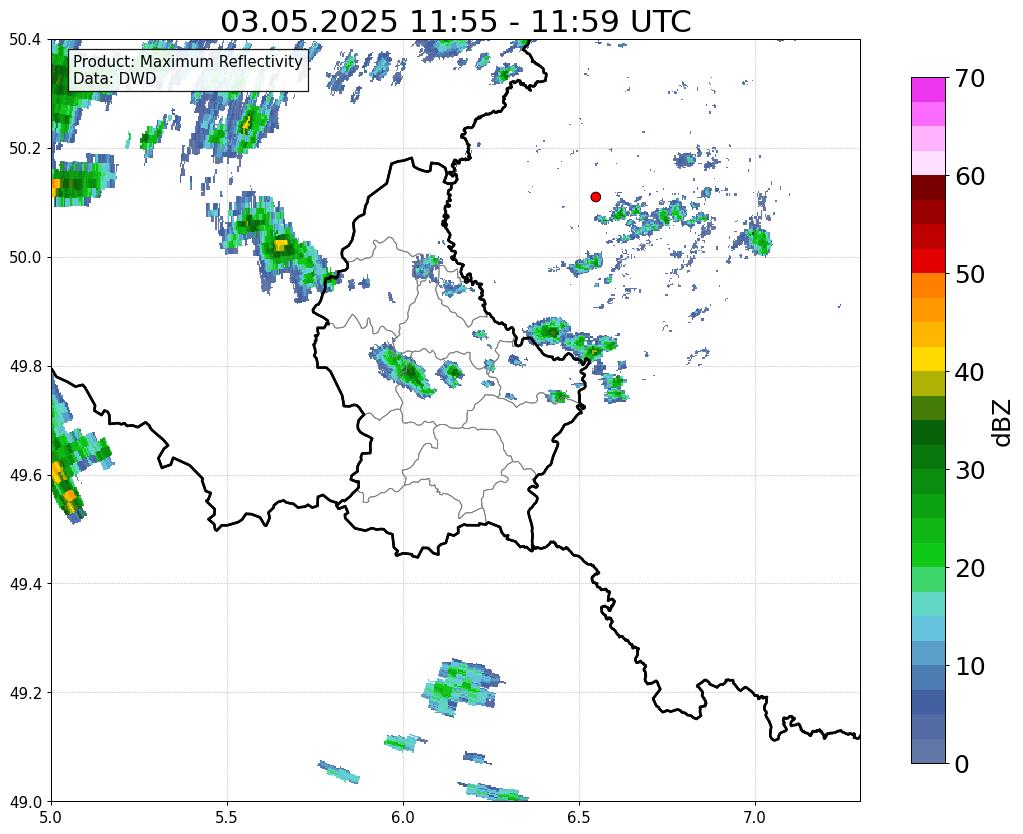Pick the magenta 70 dBZ colorbar segment

click(928, 90)
